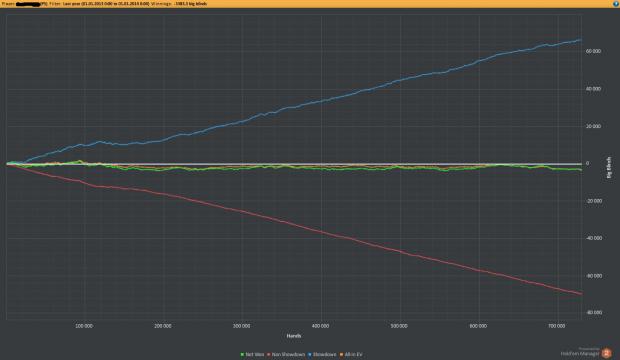Toggle the Showdown series label
This screenshot has width=620, height=360.
pos(325,354)
